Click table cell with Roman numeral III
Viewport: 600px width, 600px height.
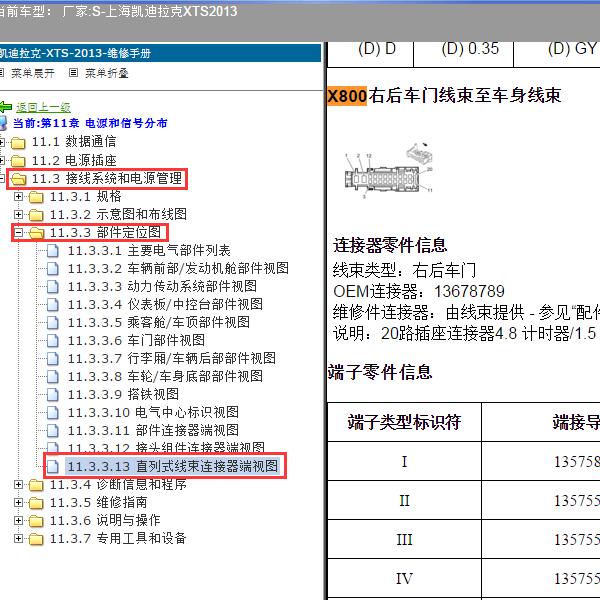pos(404,539)
